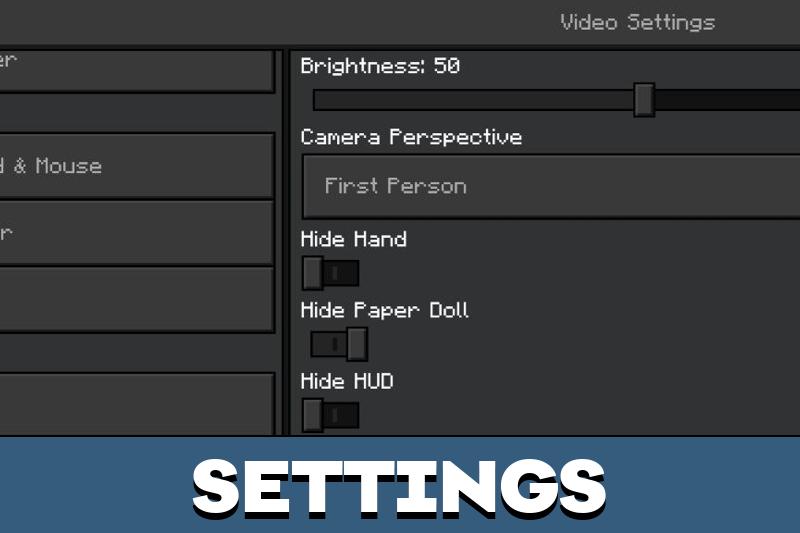Click the Video Settings header title
The width and height of the screenshot is (800, 533).
(638, 22)
